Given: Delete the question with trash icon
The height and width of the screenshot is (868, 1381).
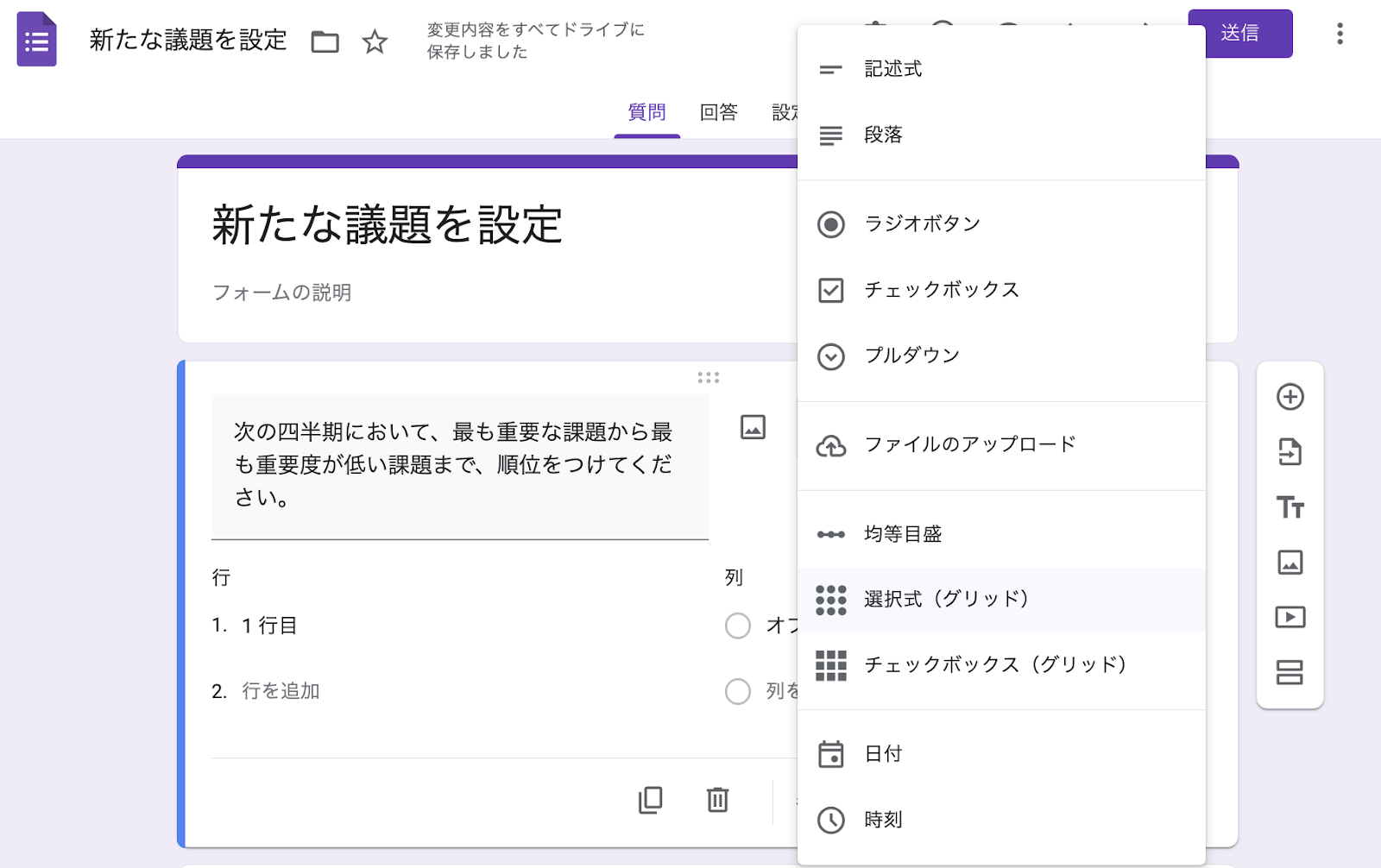Looking at the screenshot, I should (717, 800).
